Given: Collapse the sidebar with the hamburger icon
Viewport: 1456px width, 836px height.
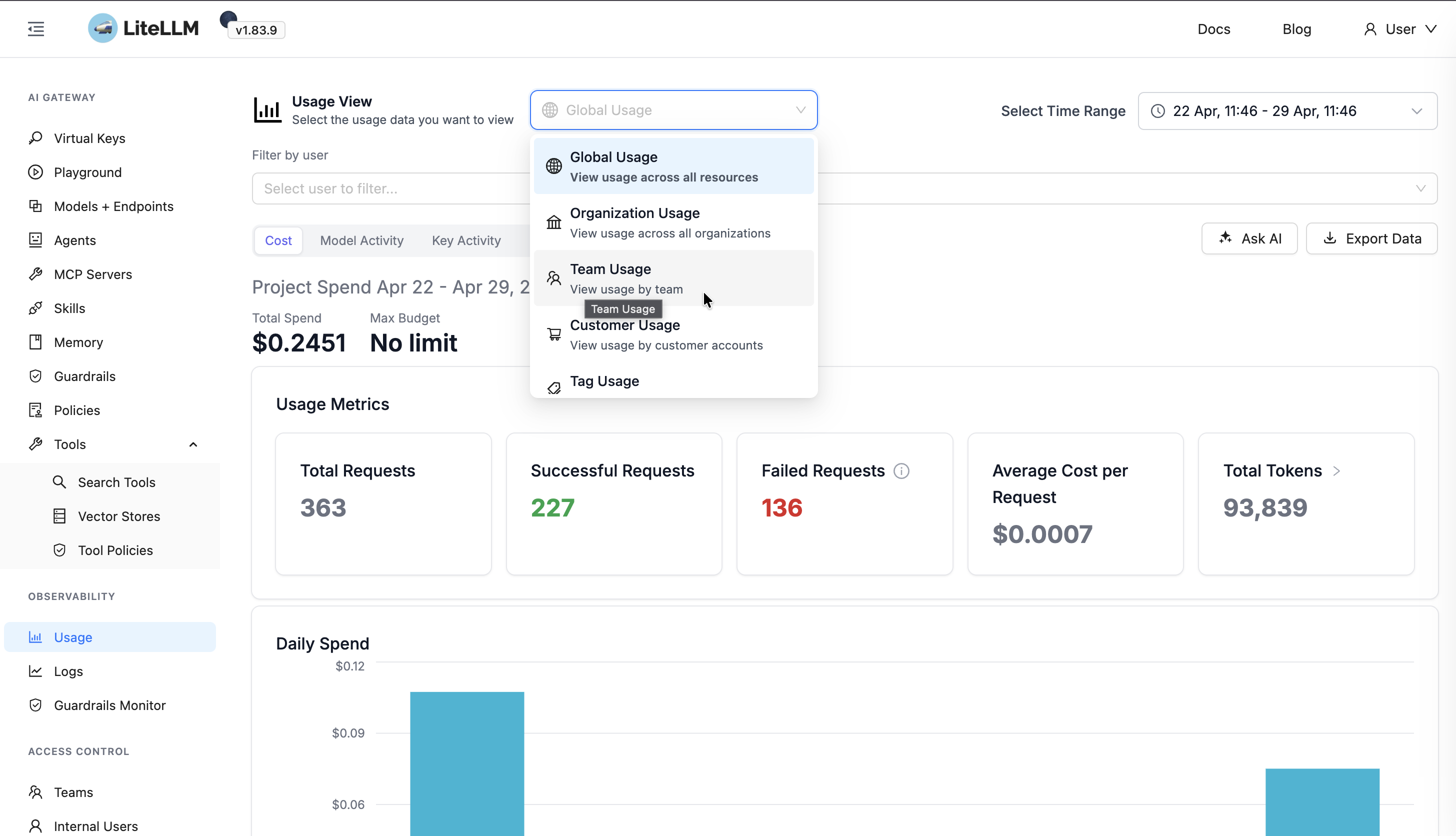Looking at the screenshot, I should click(x=35, y=28).
